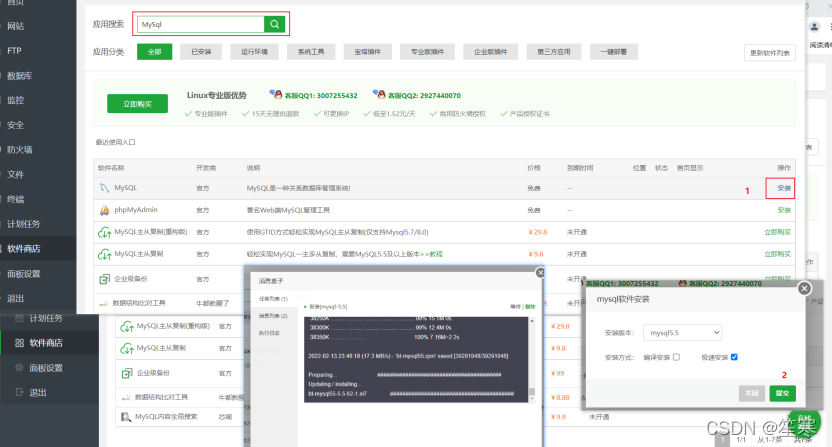This screenshot has width=832, height=447.
Task: Click the grid icon beside 软件商店
Action: coord(20,343)
